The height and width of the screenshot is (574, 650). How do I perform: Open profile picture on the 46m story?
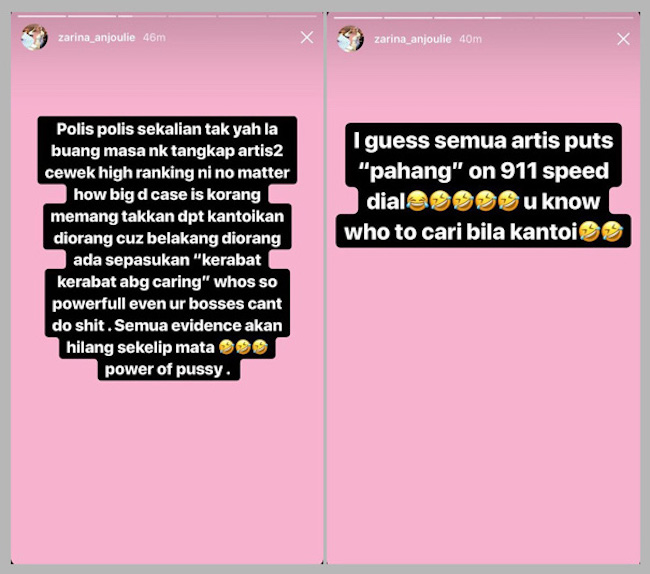click(x=34, y=37)
